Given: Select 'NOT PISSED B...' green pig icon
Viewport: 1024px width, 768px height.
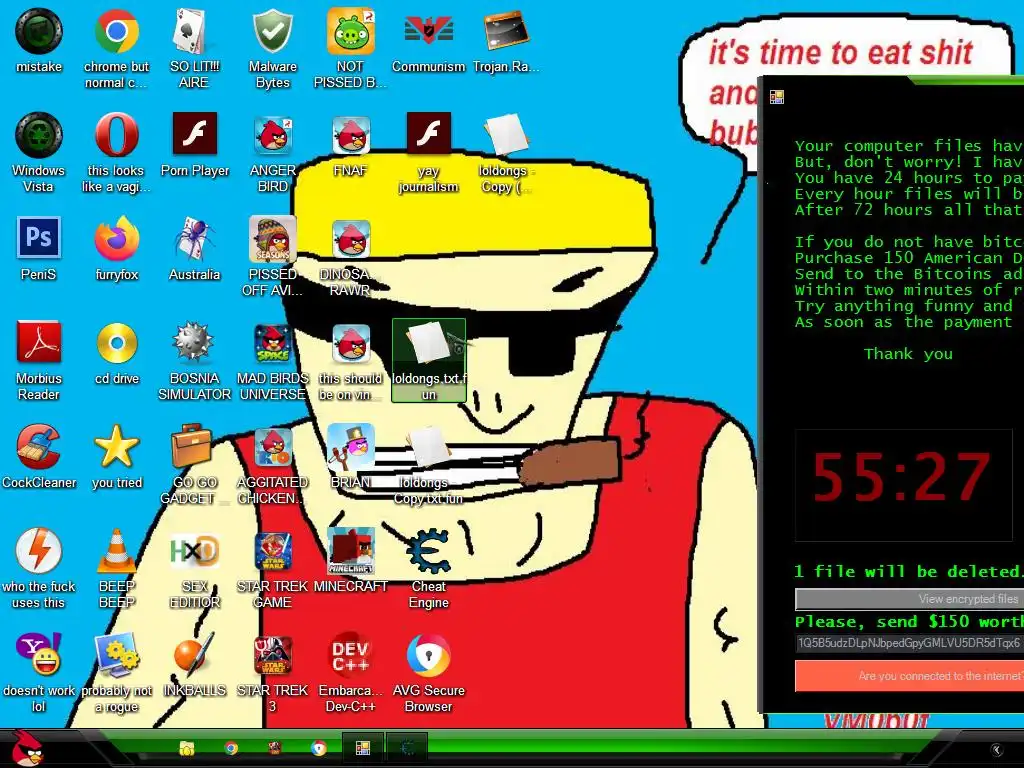Looking at the screenshot, I should pyautogui.click(x=350, y=47).
